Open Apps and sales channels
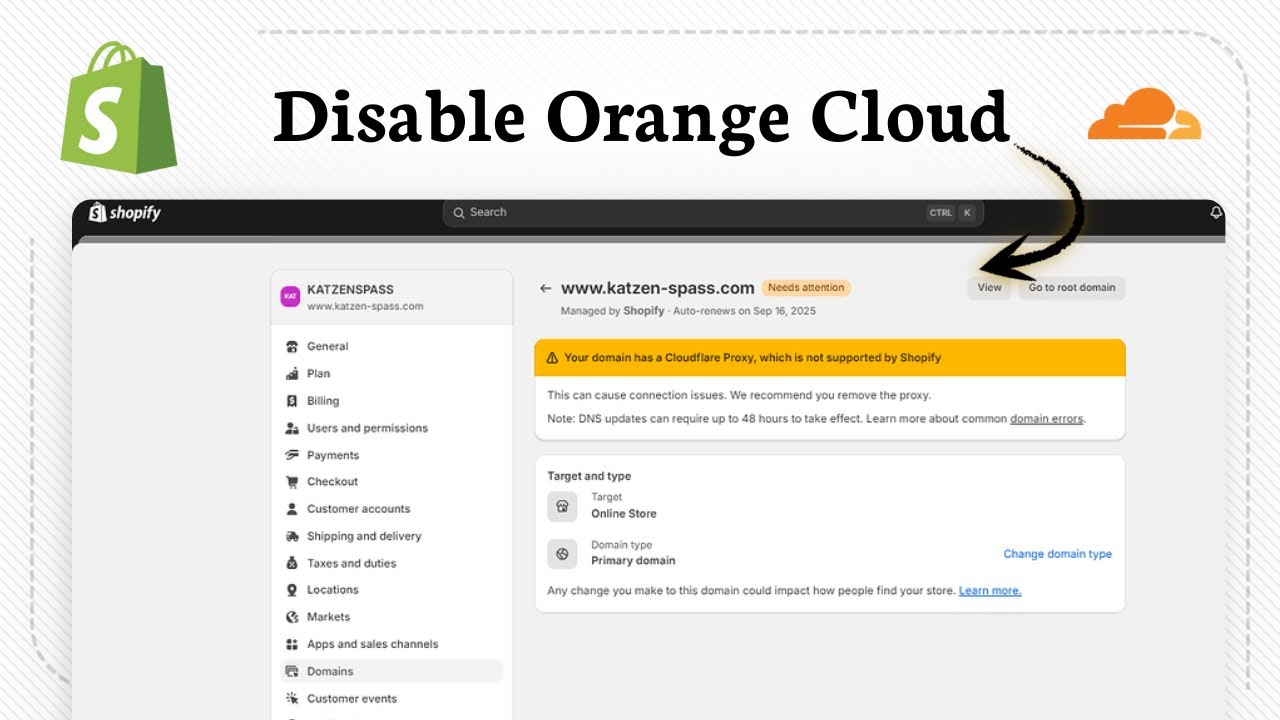Screen dimensions: 1280x720 [392, 644]
